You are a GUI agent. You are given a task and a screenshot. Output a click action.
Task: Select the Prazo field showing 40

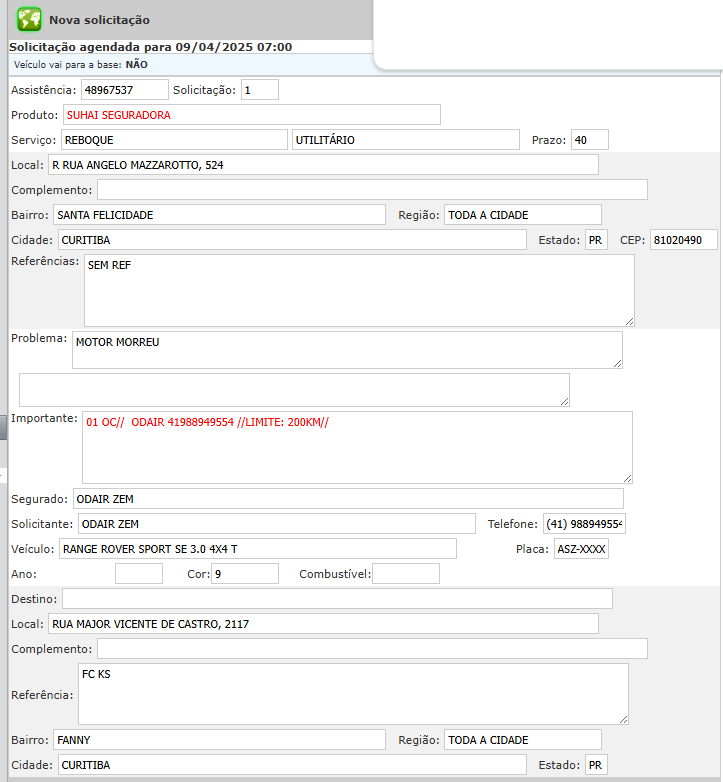click(589, 140)
